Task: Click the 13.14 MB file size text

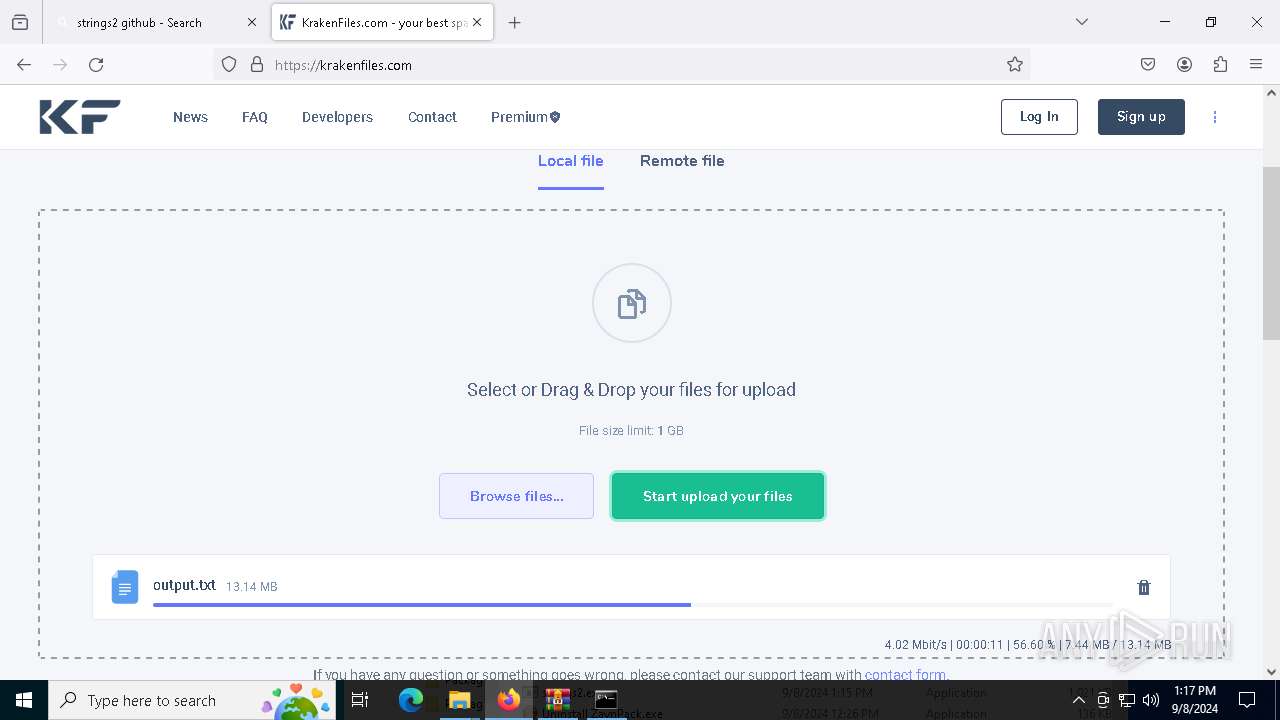Action: click(252, 587)
